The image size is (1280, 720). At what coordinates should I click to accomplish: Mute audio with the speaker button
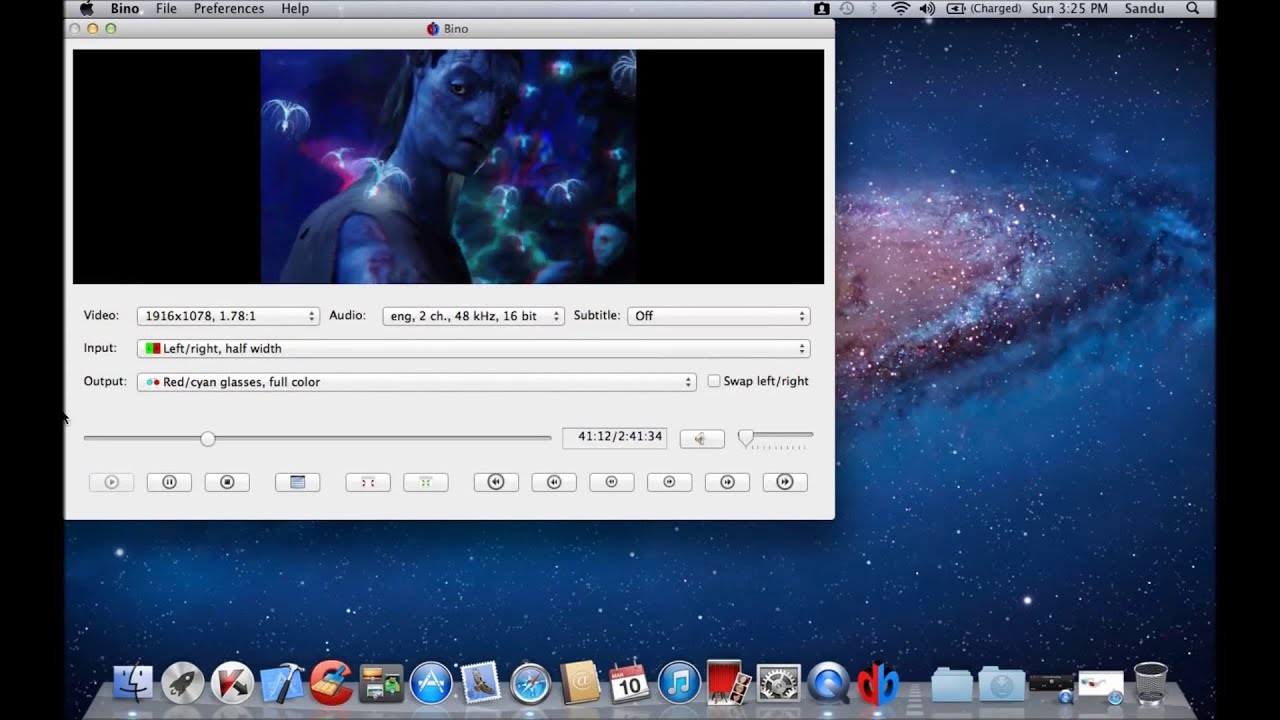point(702,438)
